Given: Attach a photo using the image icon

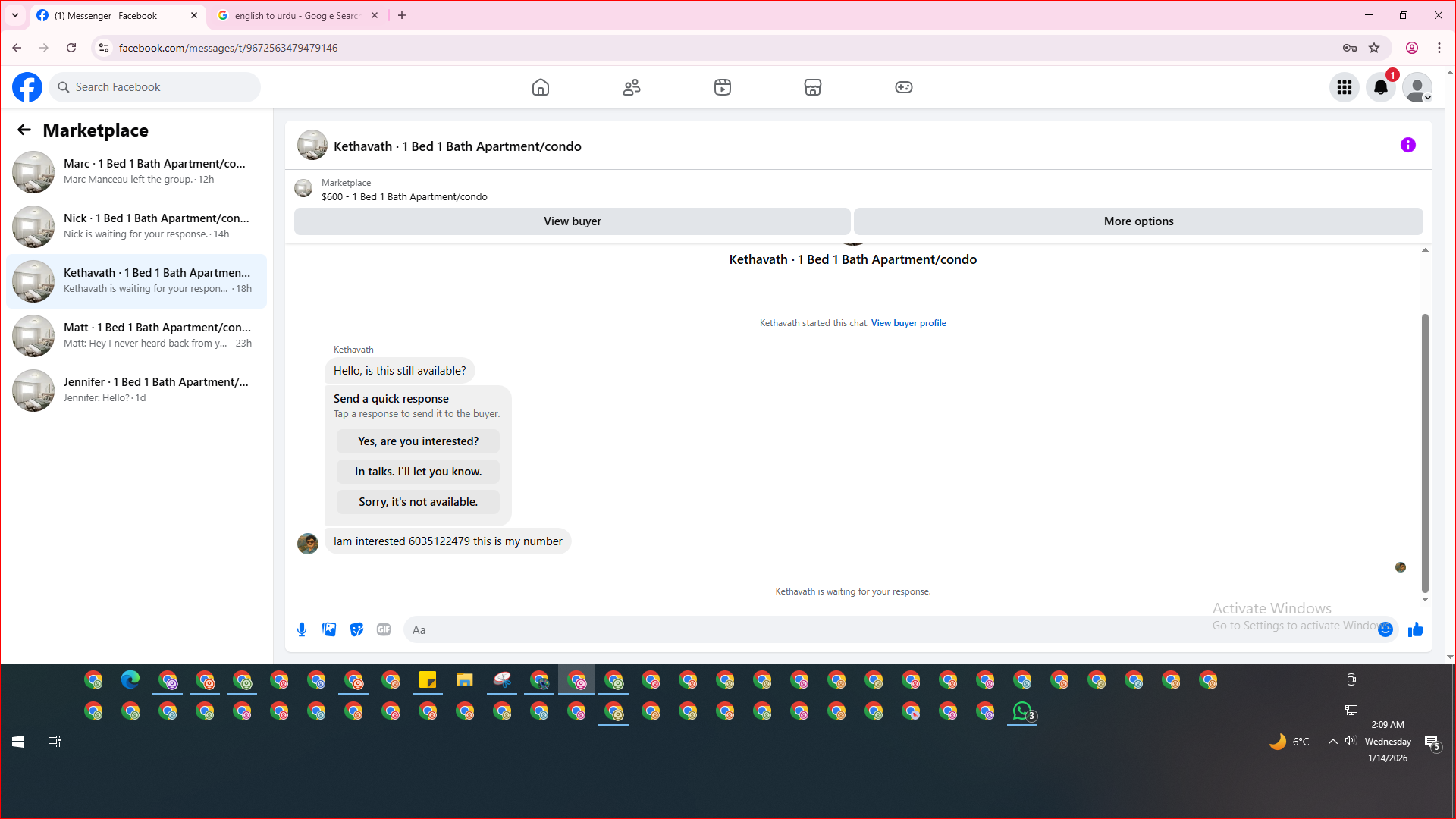Looking at the screenshot, I should 329,629.
